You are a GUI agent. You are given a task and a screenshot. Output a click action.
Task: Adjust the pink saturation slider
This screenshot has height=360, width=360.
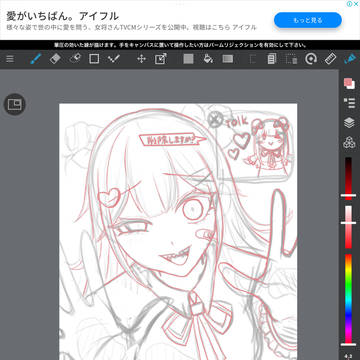click(x=348, y=227)
